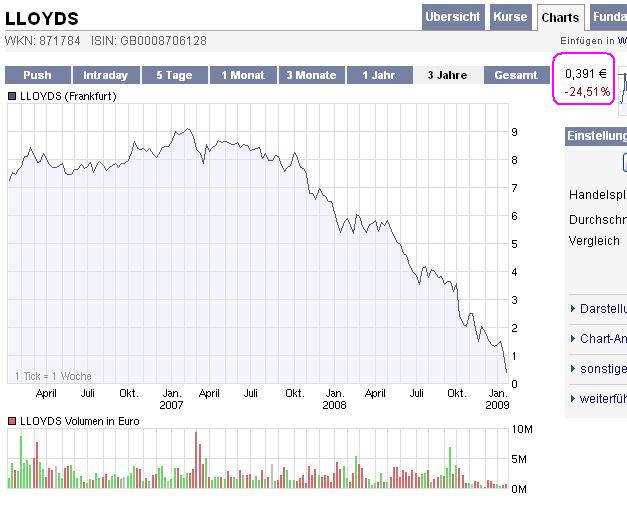Show the Gesamt full history chart

516,75
